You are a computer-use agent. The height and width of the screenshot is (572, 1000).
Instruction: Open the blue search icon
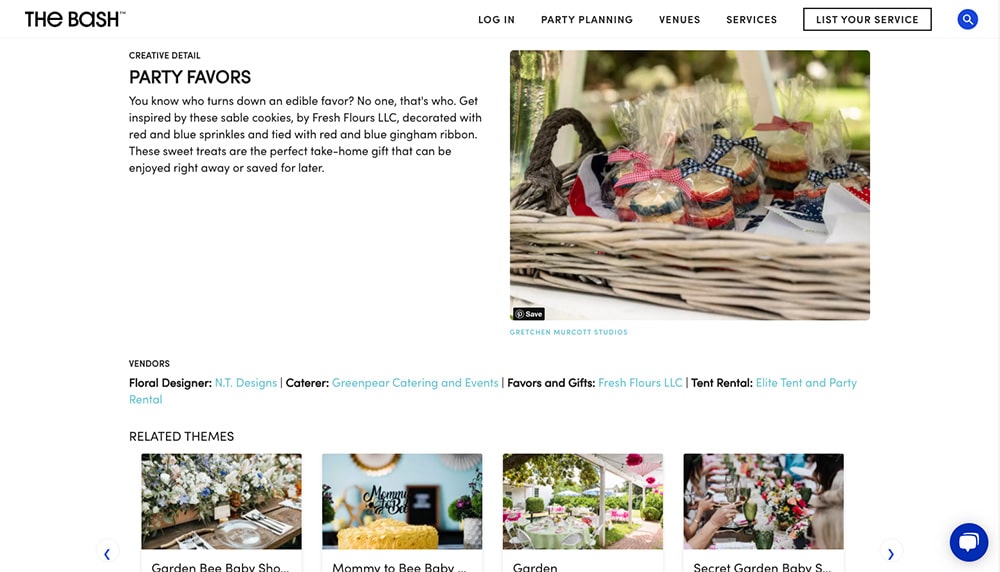coord(967,19)
